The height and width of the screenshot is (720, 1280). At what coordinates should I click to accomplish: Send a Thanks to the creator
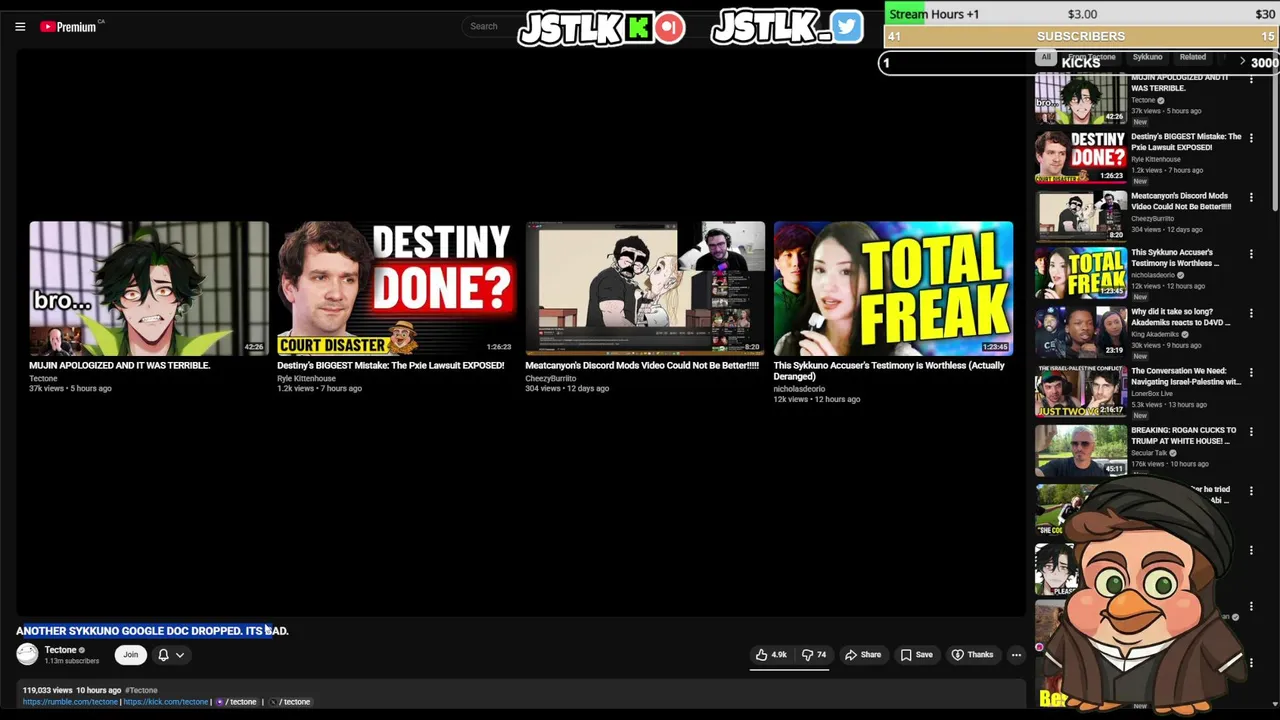pyautogui.click(x=973, y=655)
